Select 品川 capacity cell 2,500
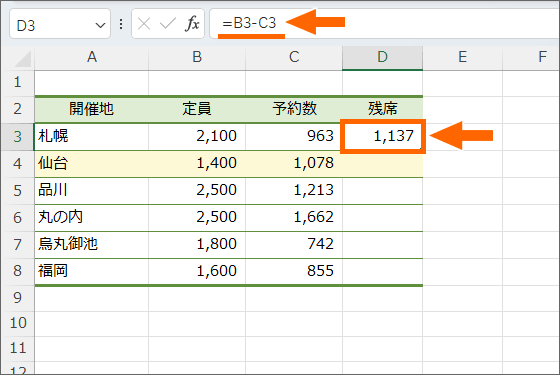 [x=197, y=191]
